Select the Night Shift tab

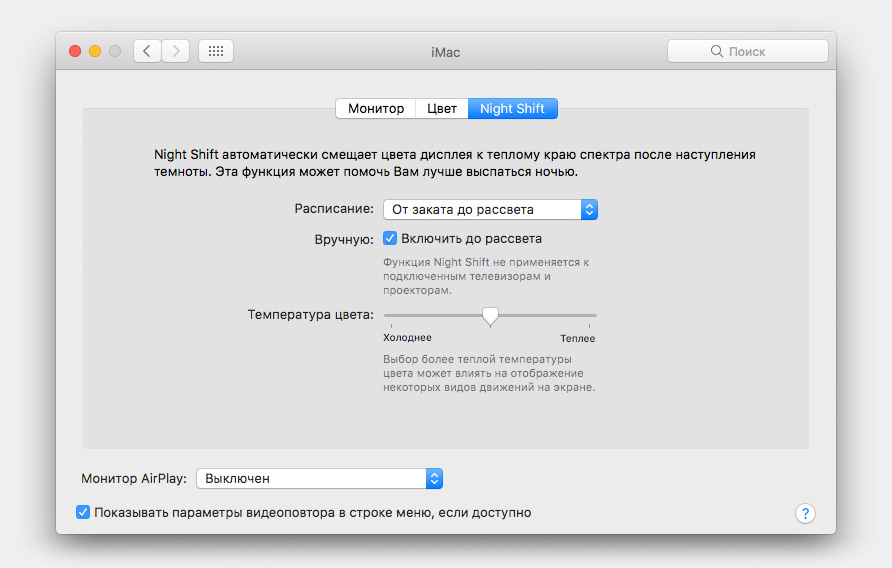[x=513, y=108]
